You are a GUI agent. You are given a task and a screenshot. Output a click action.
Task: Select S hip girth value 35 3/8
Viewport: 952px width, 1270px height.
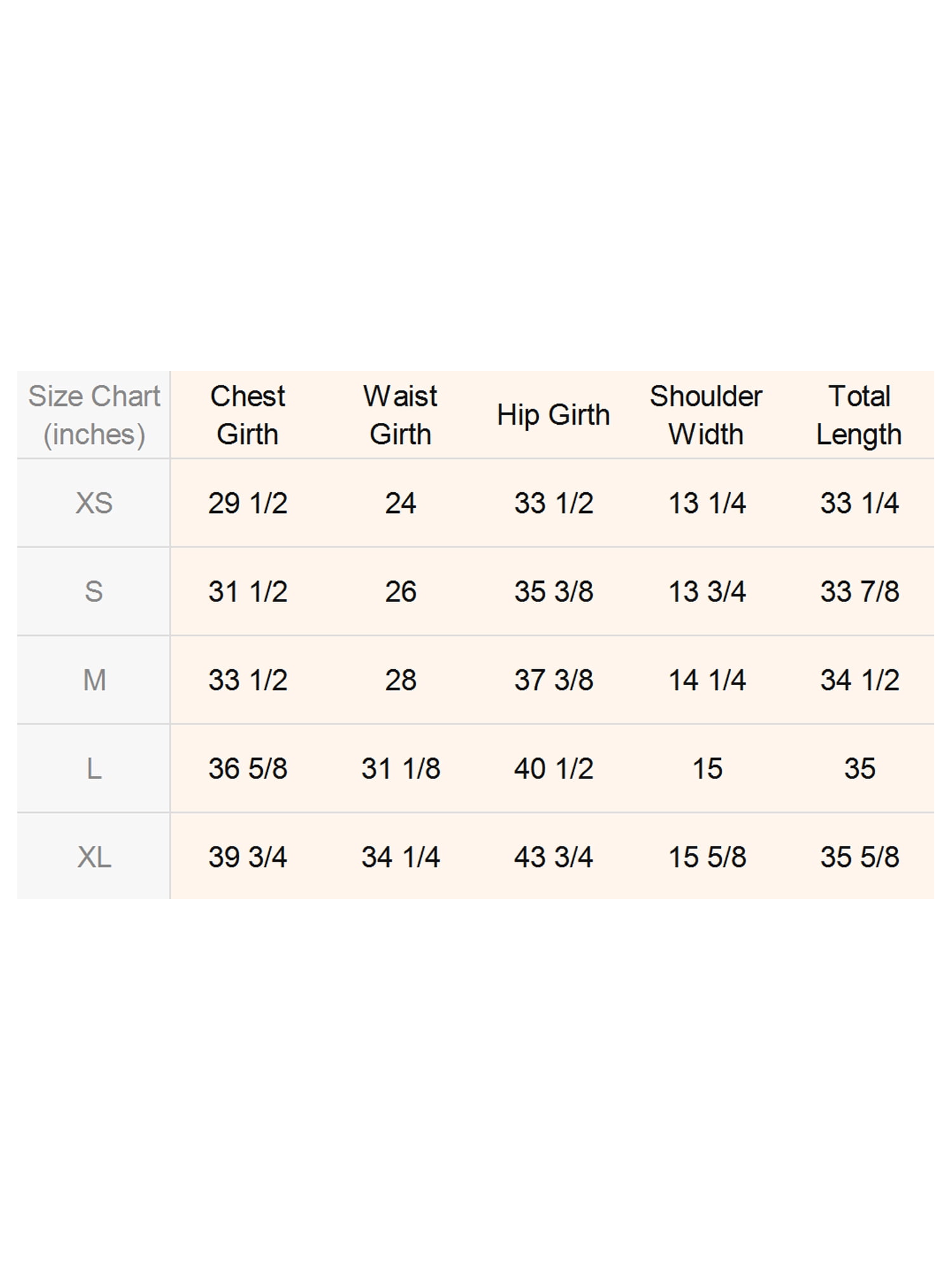pyautogui.click(x=553, y=592)
